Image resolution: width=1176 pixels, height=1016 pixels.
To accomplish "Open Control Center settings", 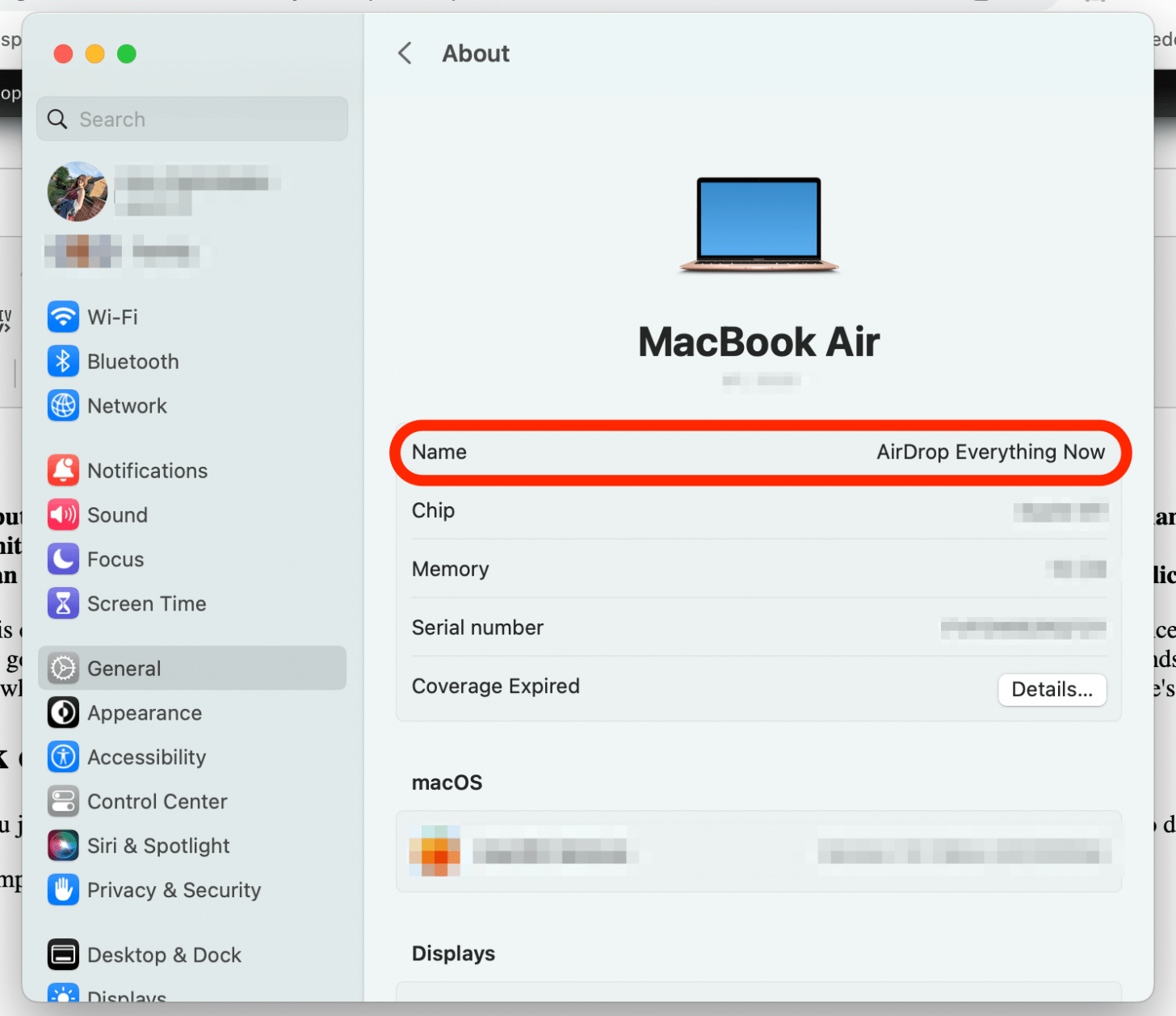I will (157, 801).
